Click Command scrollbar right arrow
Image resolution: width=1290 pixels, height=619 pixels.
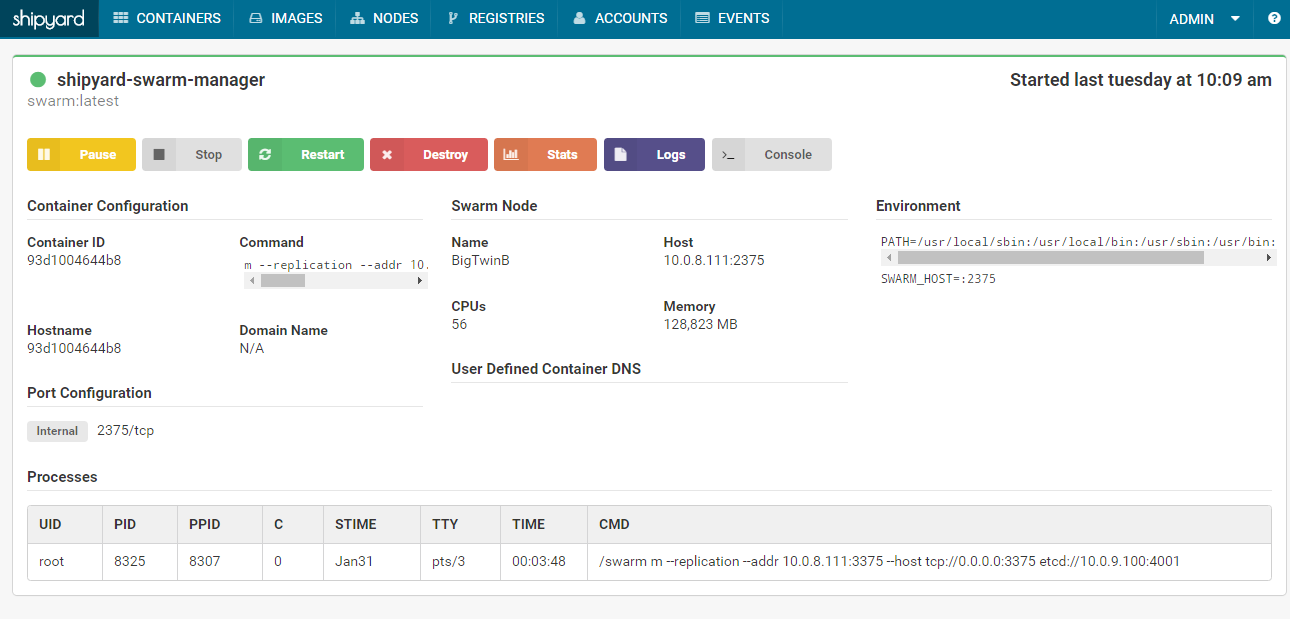[x=420, y=282]
